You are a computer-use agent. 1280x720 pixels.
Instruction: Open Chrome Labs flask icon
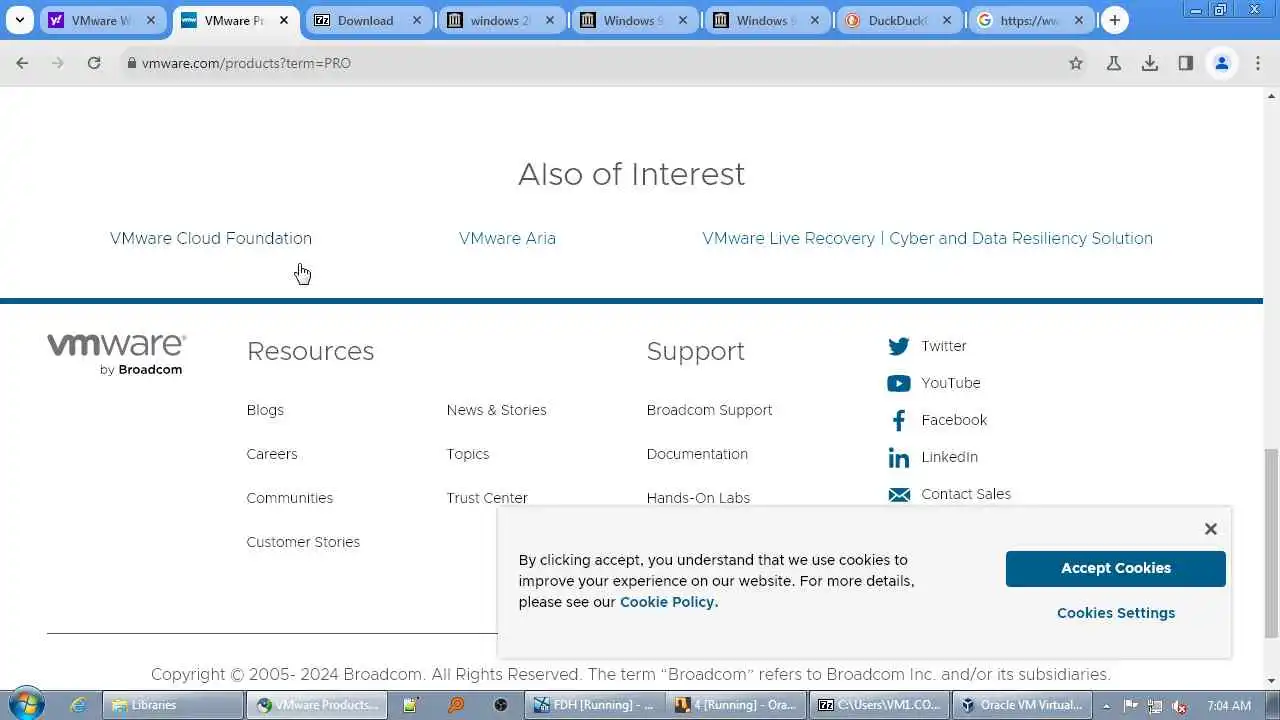(1114, 63)
